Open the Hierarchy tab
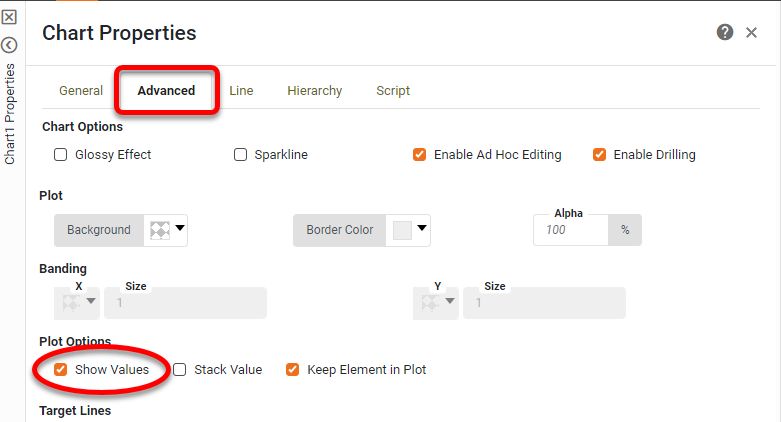Screen dimensions: 781x422 tap(314, 91)
